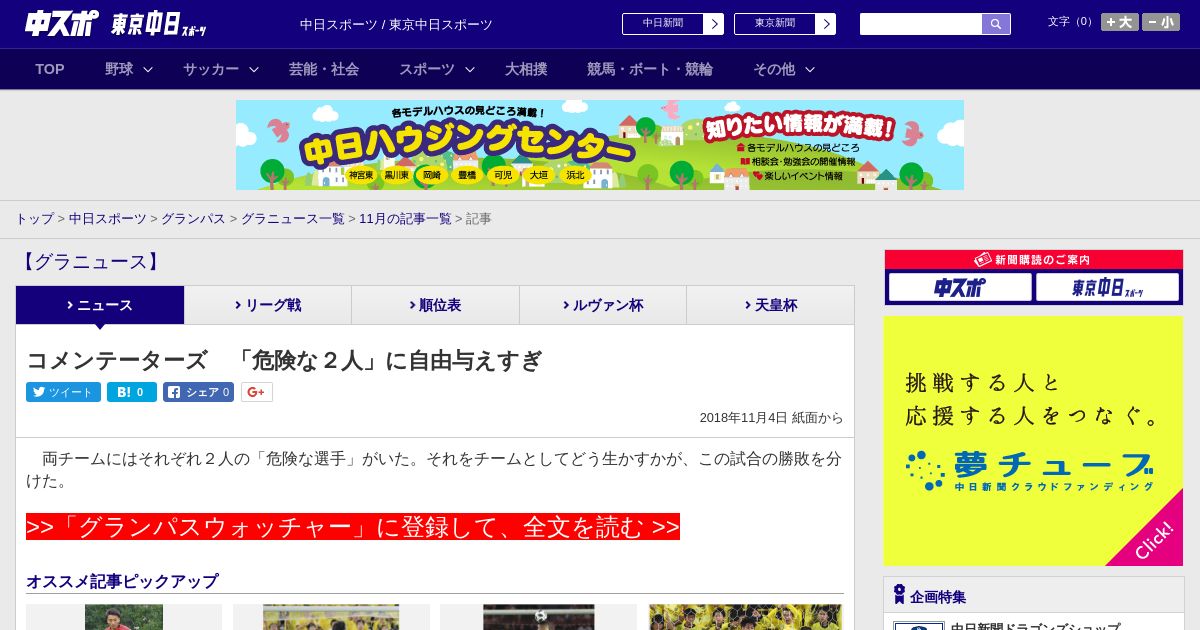Click the article headline コメンテーターズ

tap(284, 360)
